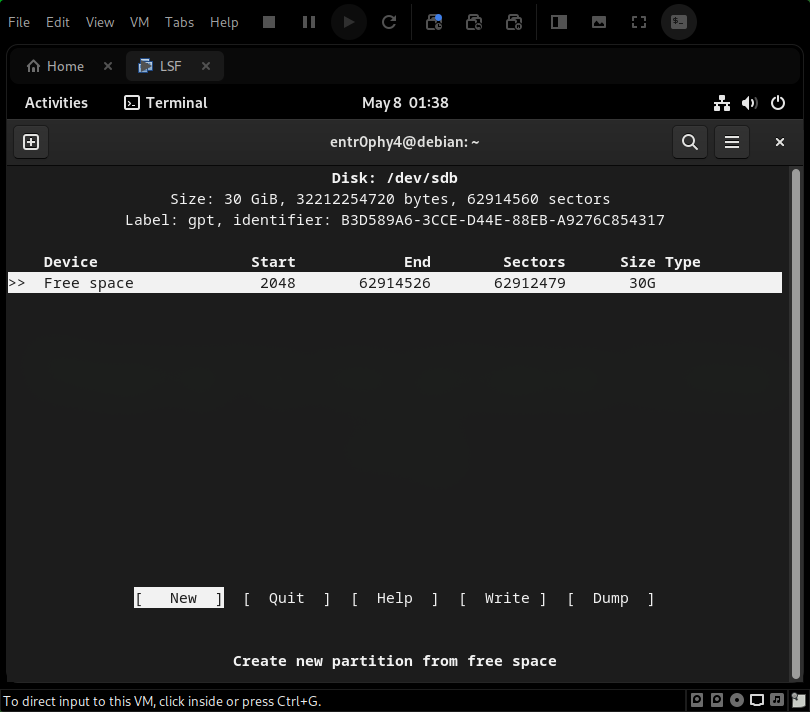Open a new terminal tab with the plus icon
The width and height of the screenshot is (810, 712).
point(30,142)
